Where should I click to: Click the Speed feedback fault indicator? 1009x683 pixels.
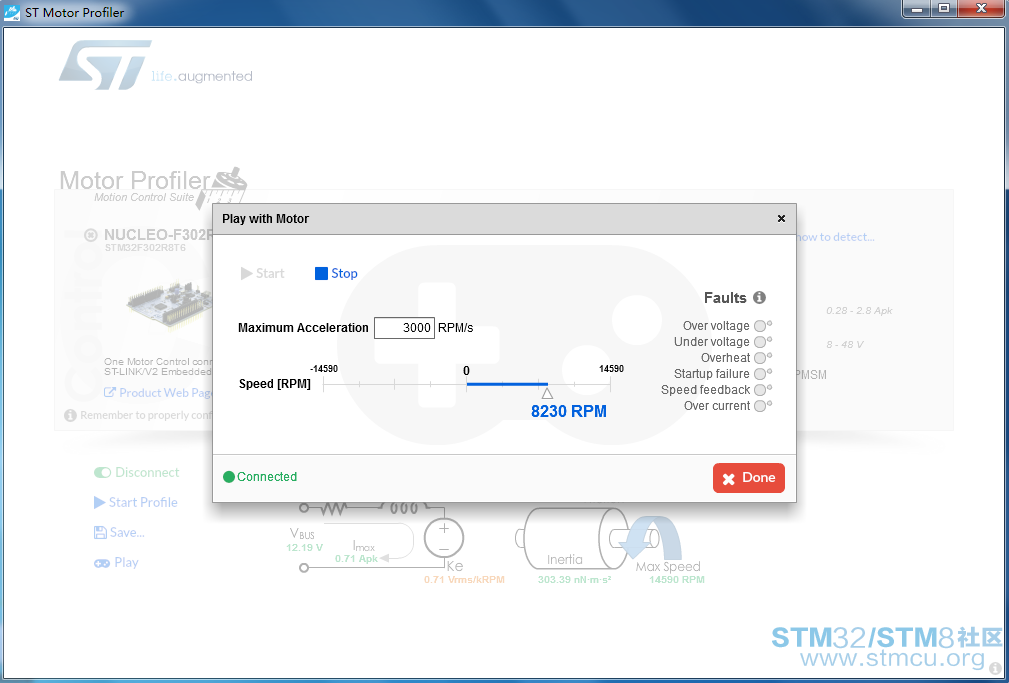click(760, 390)
